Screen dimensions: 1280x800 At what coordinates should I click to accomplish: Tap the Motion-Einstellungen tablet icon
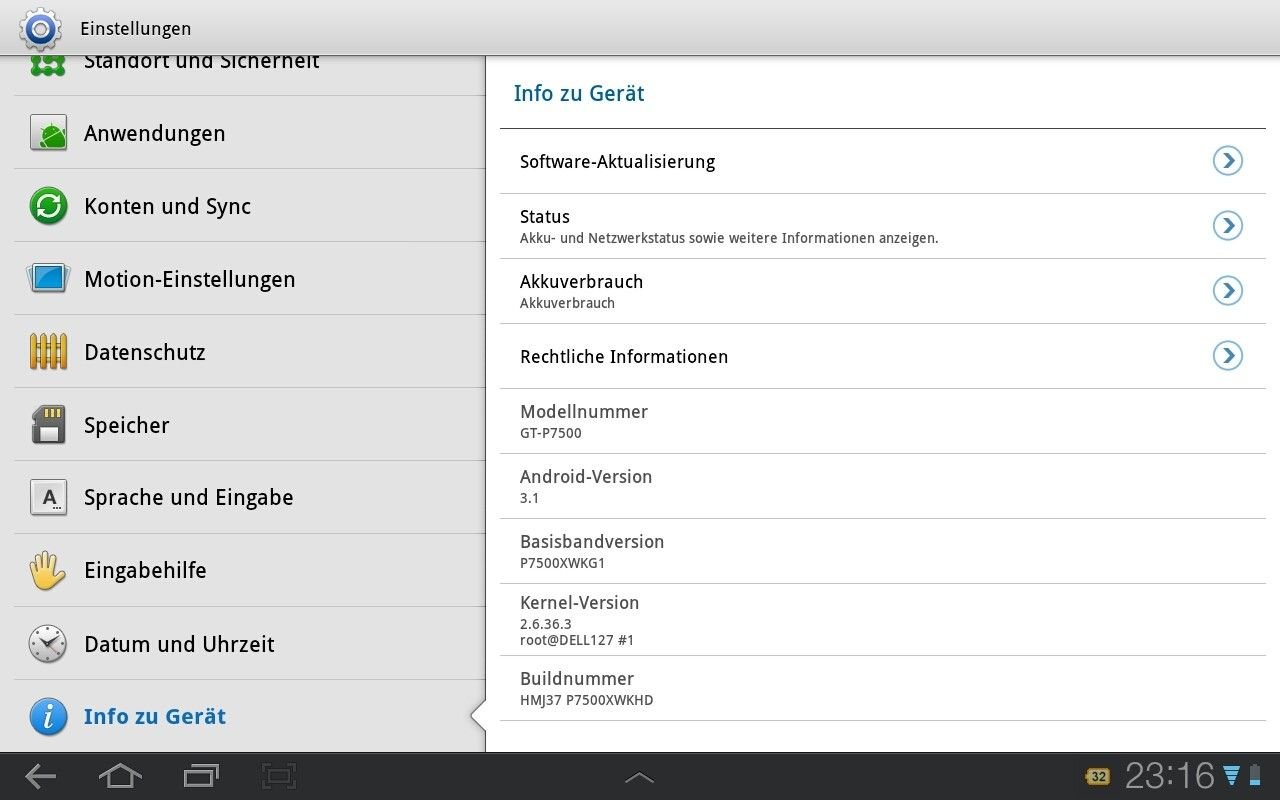48,279
